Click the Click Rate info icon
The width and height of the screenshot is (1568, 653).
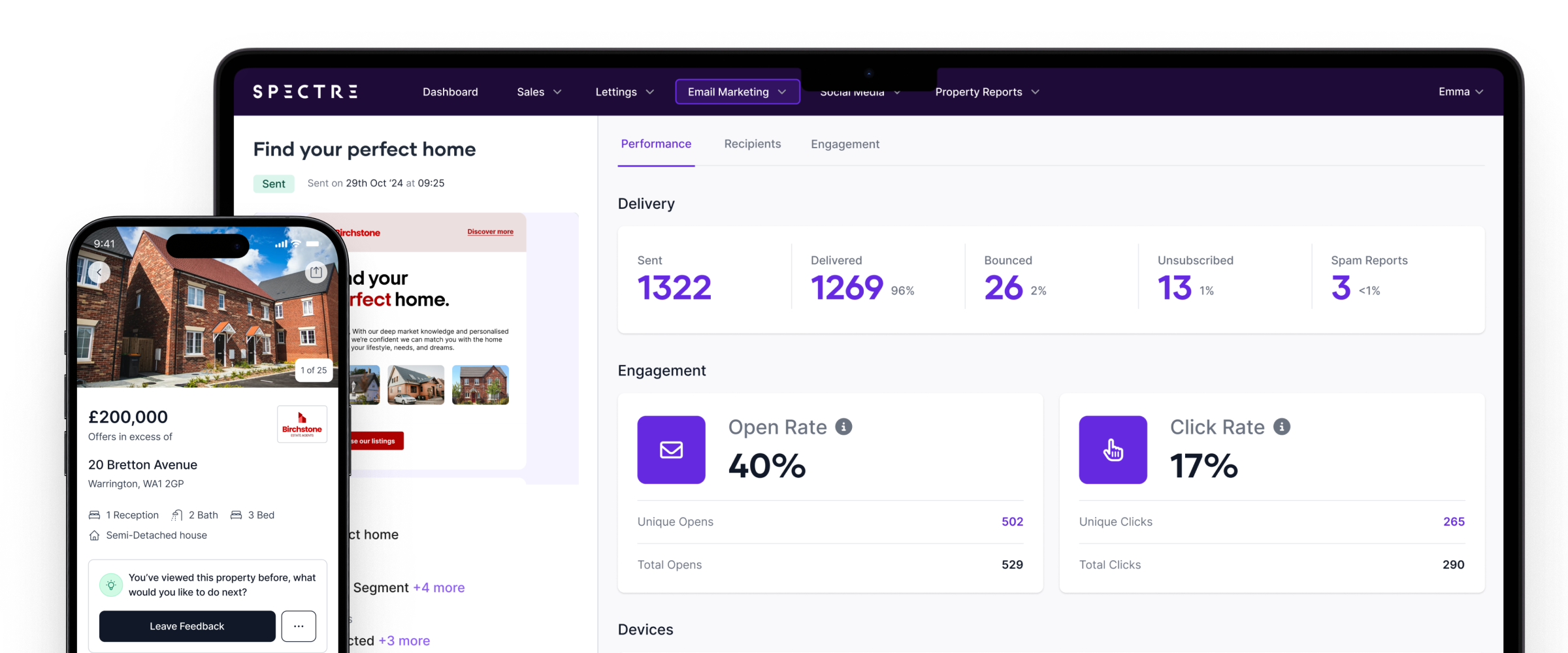pyautogui.click(x=1282, y=427)
